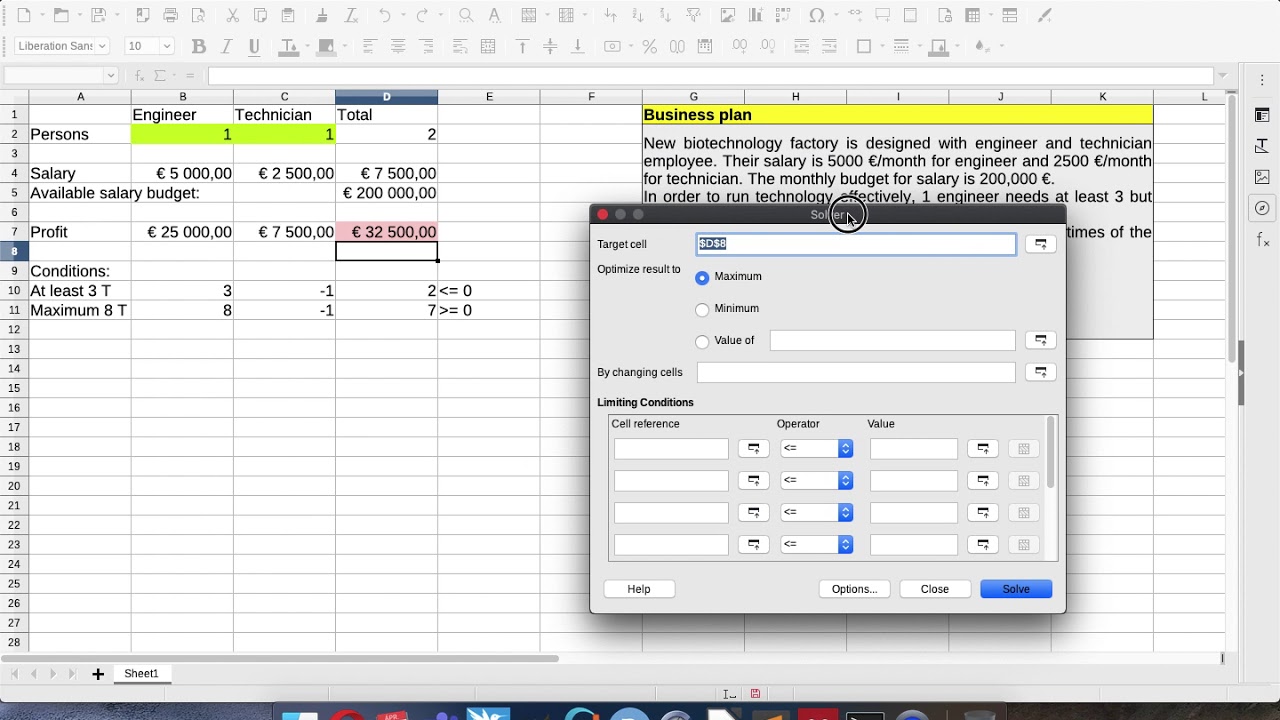Viewport: 1280px width, 720px height.
Task: Click the Insert Special Character omega icon
Action: point(817,16)
